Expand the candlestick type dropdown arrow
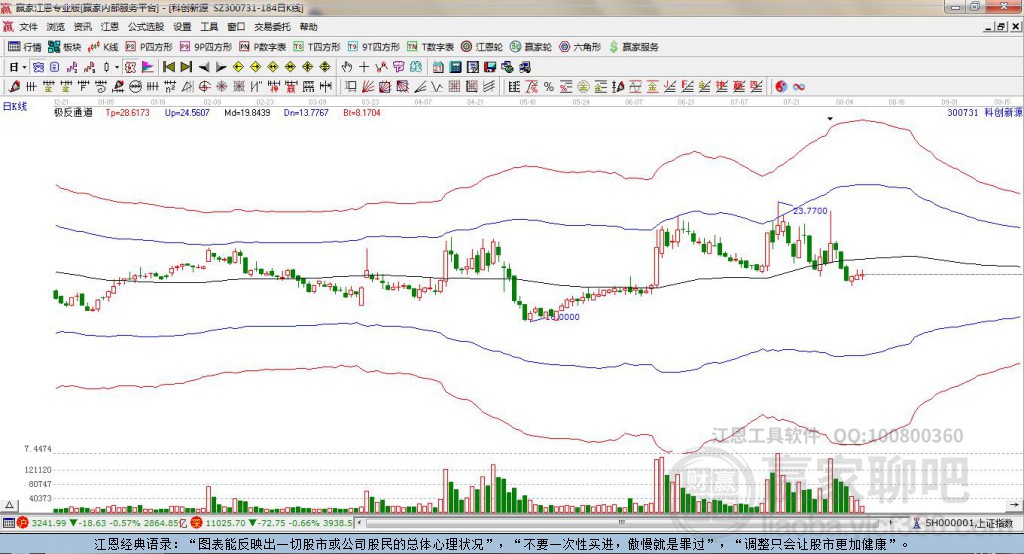The image size is (1024, 554). click(117, 67)
